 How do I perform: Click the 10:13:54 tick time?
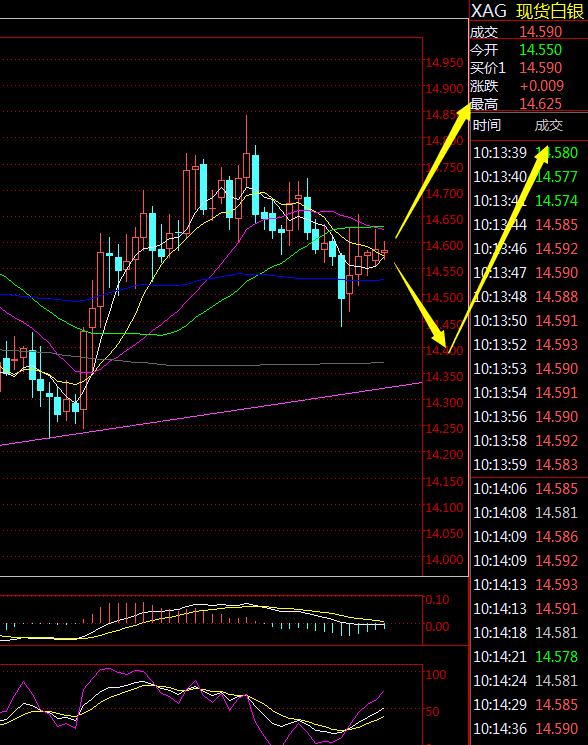click(x=500, y=392)
